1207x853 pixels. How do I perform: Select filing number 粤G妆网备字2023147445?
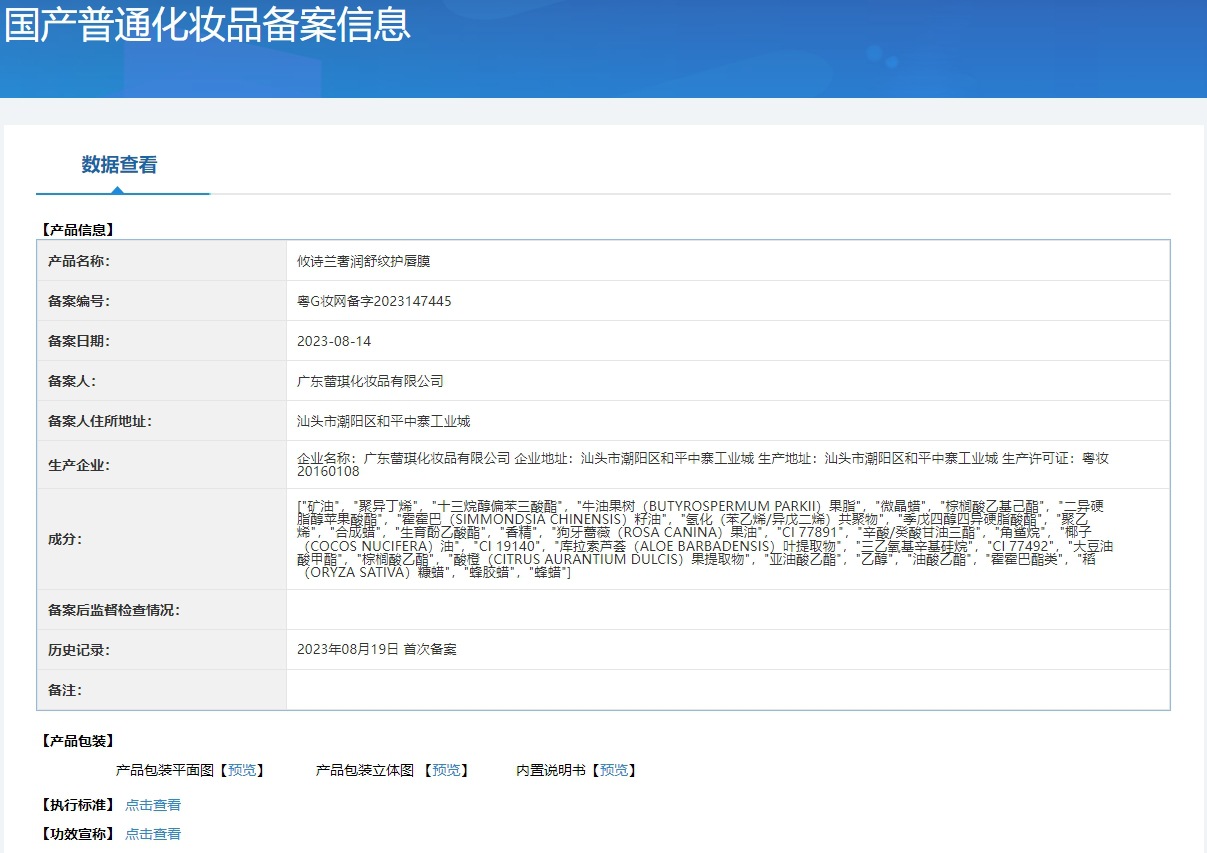tap(374, 301)
